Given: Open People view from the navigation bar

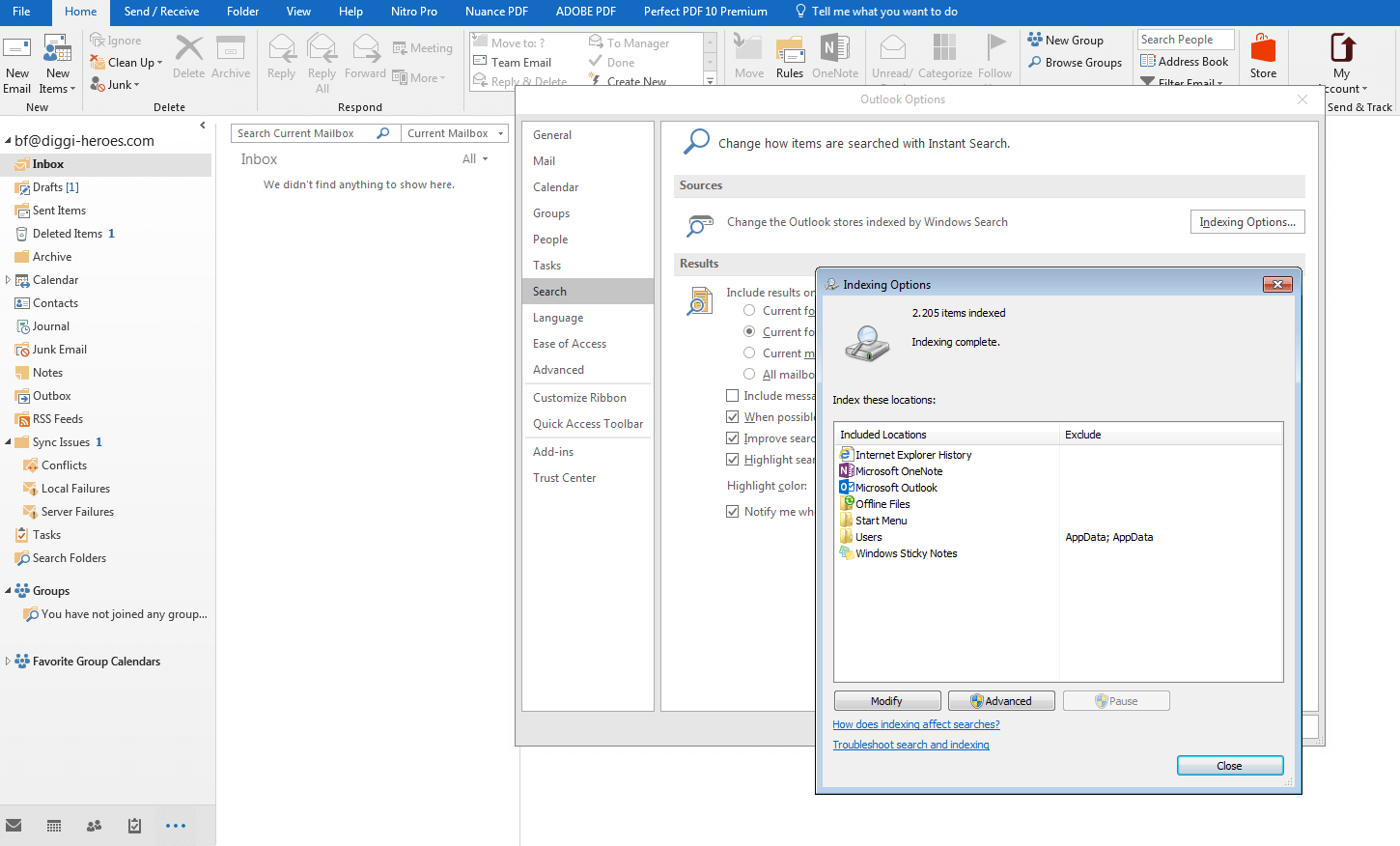Looking at the screenshot, I should [94, 826].
